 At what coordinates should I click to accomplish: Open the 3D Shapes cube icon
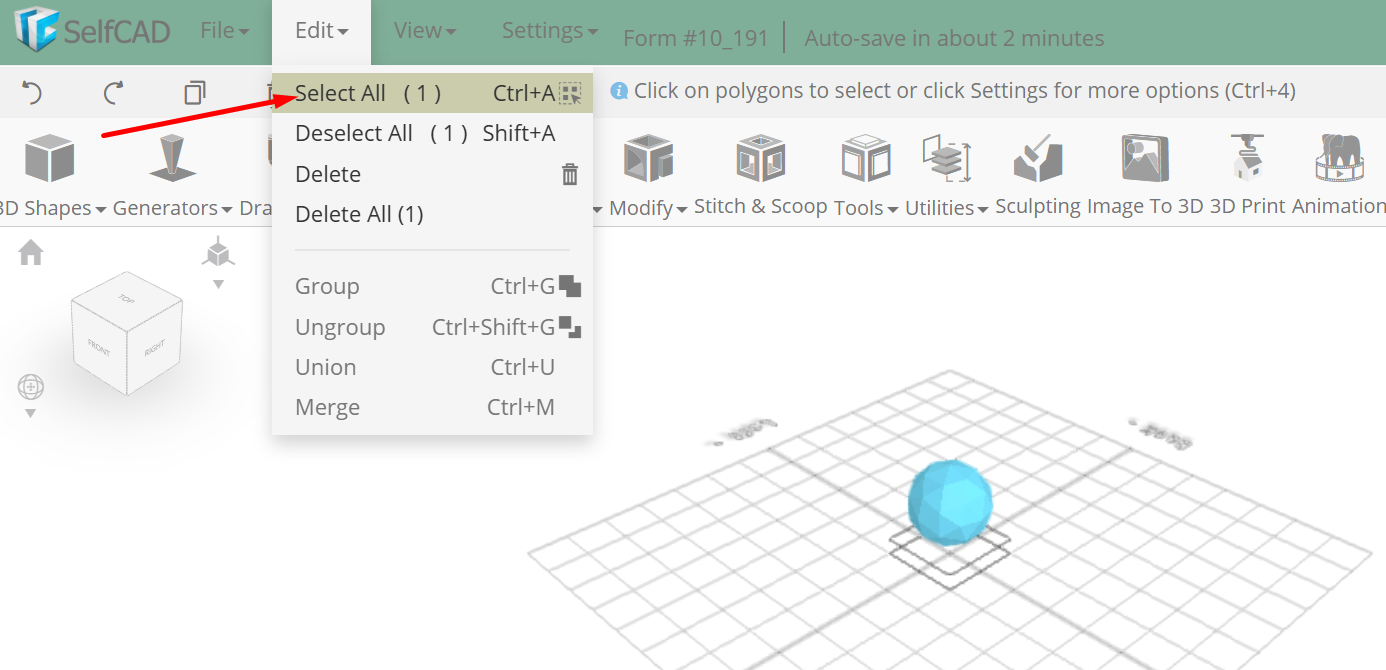pyautogui.click(x=49, y=158)
